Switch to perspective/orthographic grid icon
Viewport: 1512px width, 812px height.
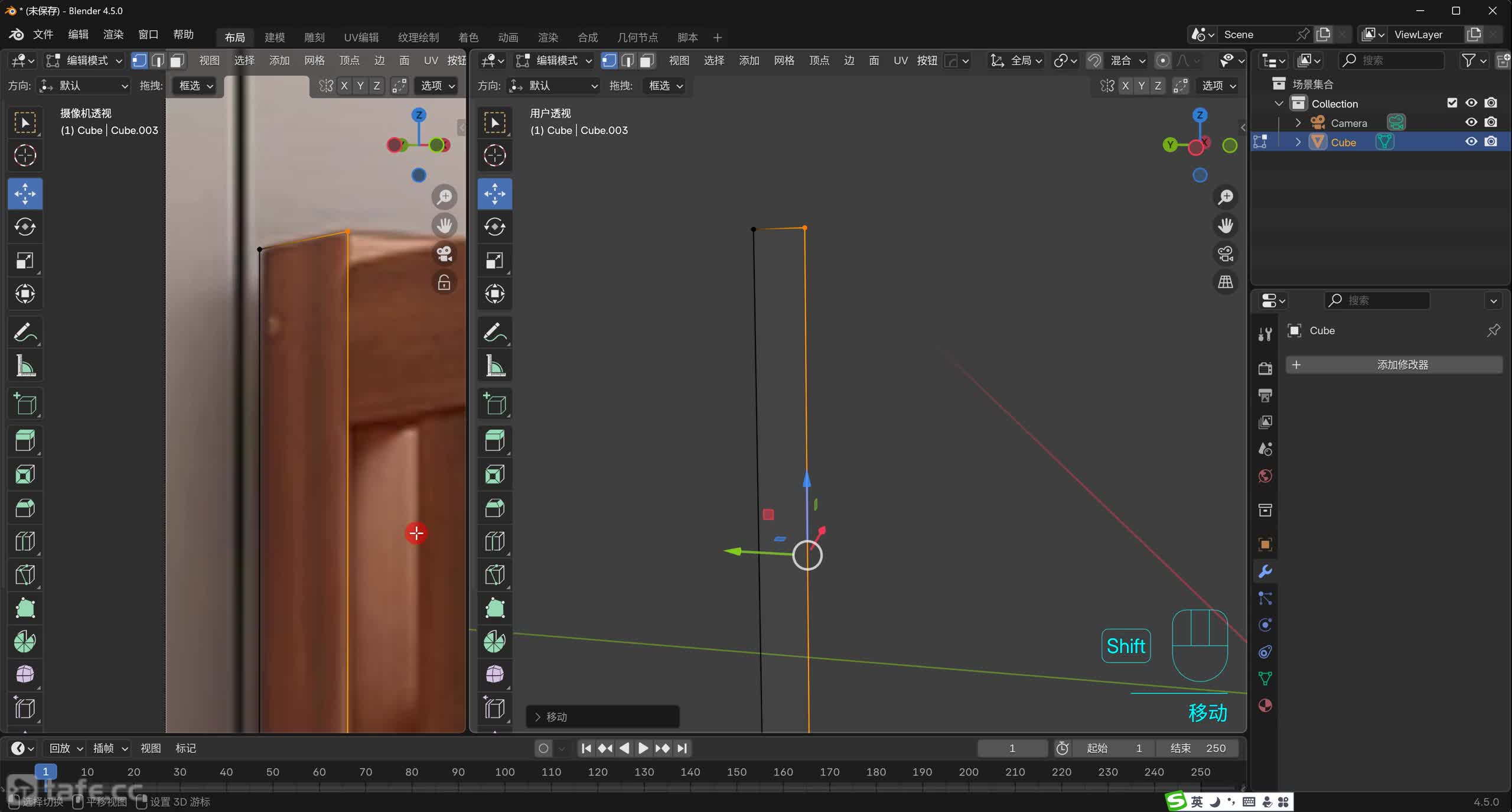(x=1226, y=282)
